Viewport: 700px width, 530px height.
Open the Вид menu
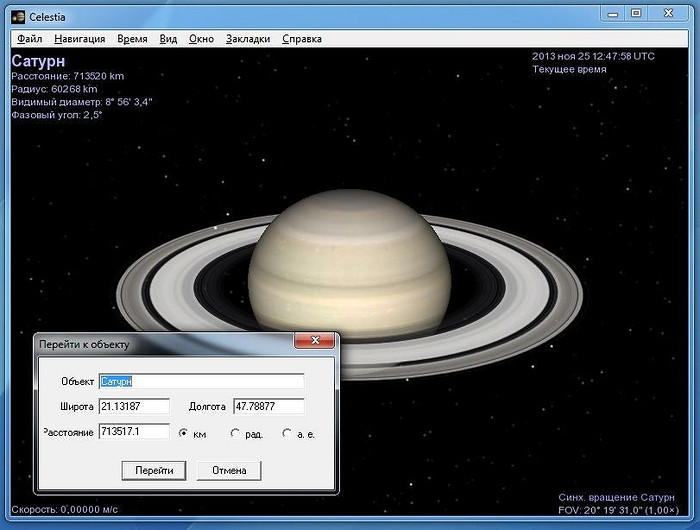coord(168,39)
